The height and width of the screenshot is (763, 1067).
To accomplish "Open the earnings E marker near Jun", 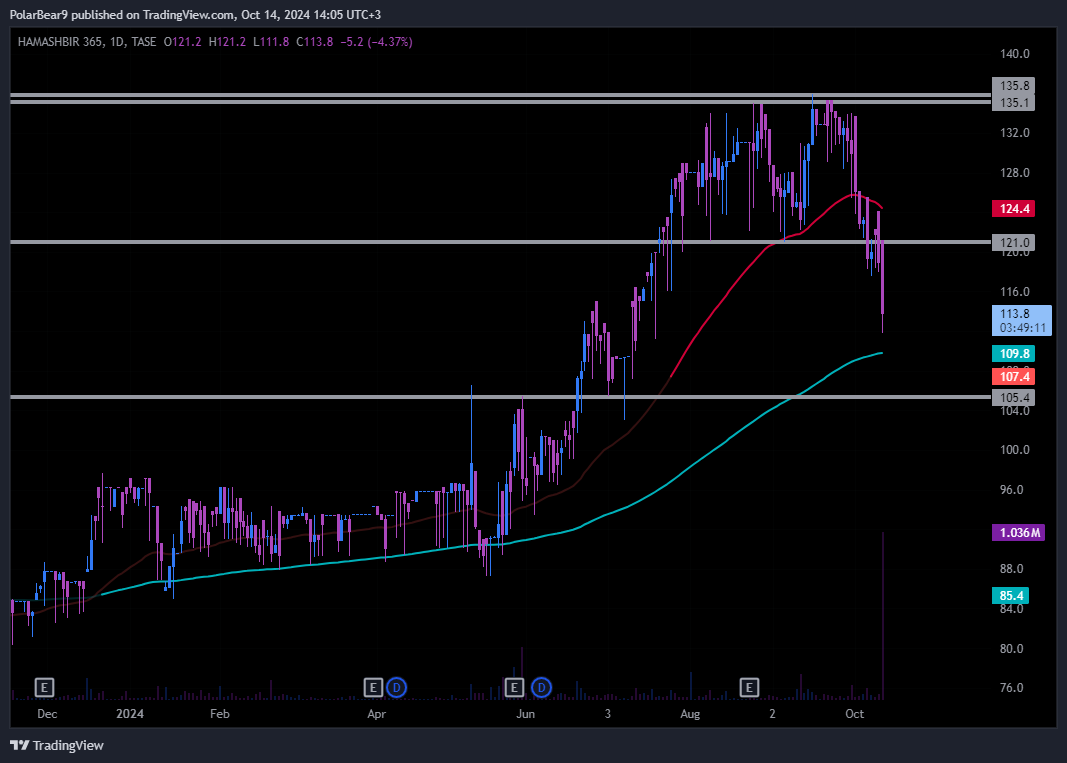I will tap(514, 687).
